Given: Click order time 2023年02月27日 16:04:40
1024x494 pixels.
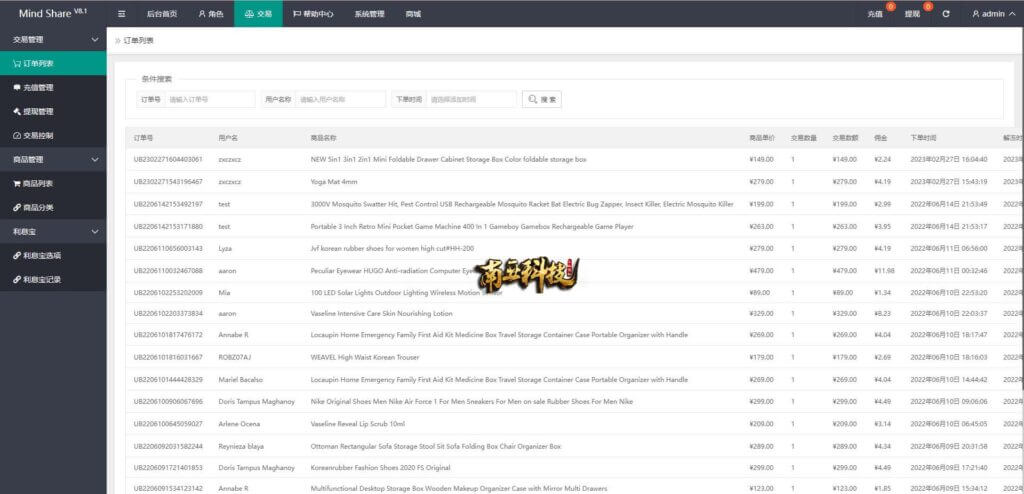Looking at the screenshot, I should [949, 159].
